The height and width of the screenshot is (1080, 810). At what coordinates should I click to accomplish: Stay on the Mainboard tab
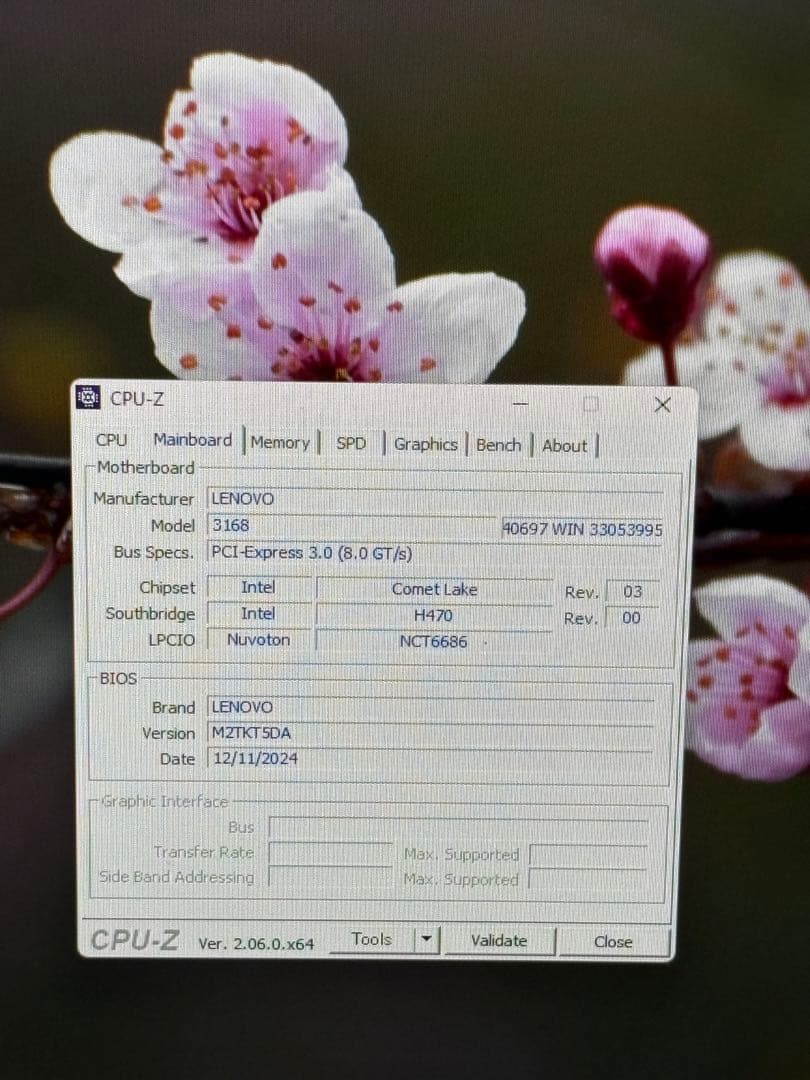(x=192, y=439)
